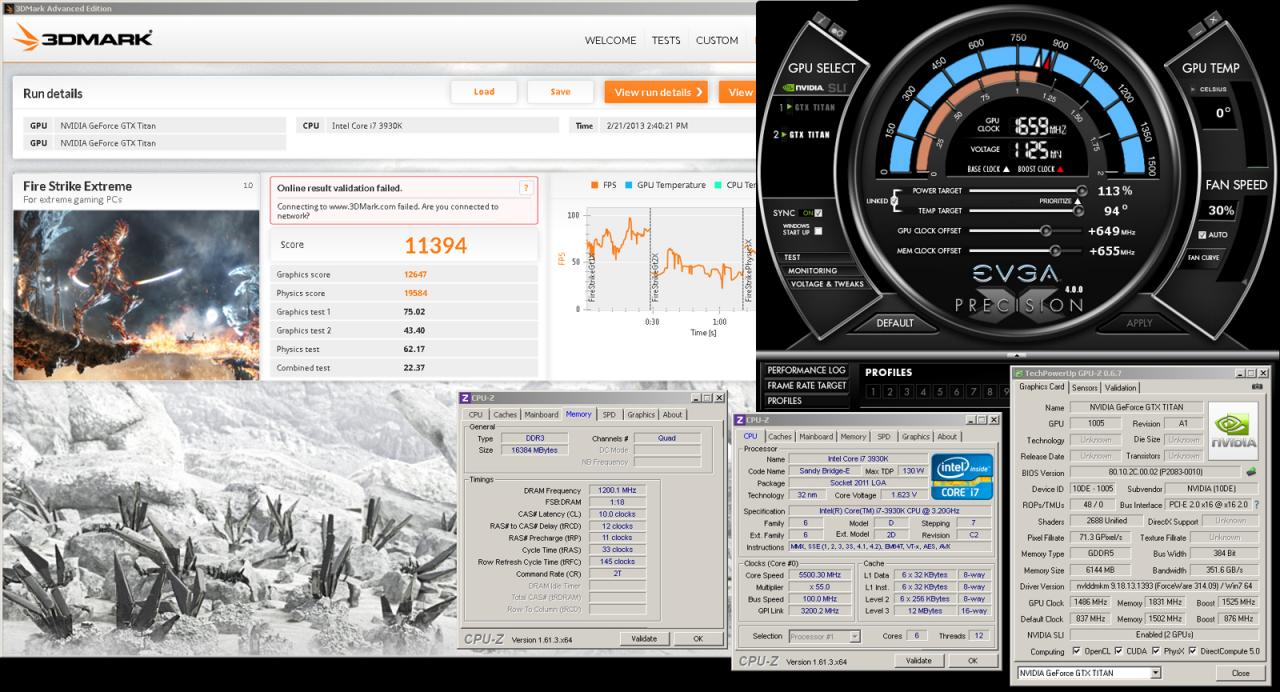The image size is (1280, 692).
Task: Toggle the OpenCL checkbox in GPU-Z
Action: [x=1076, y=651]
